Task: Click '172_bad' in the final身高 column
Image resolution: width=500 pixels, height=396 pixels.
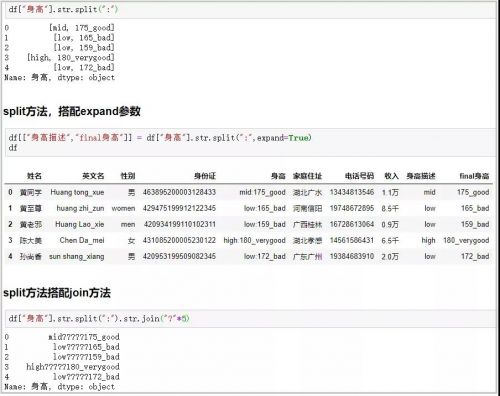Action: 475,256
